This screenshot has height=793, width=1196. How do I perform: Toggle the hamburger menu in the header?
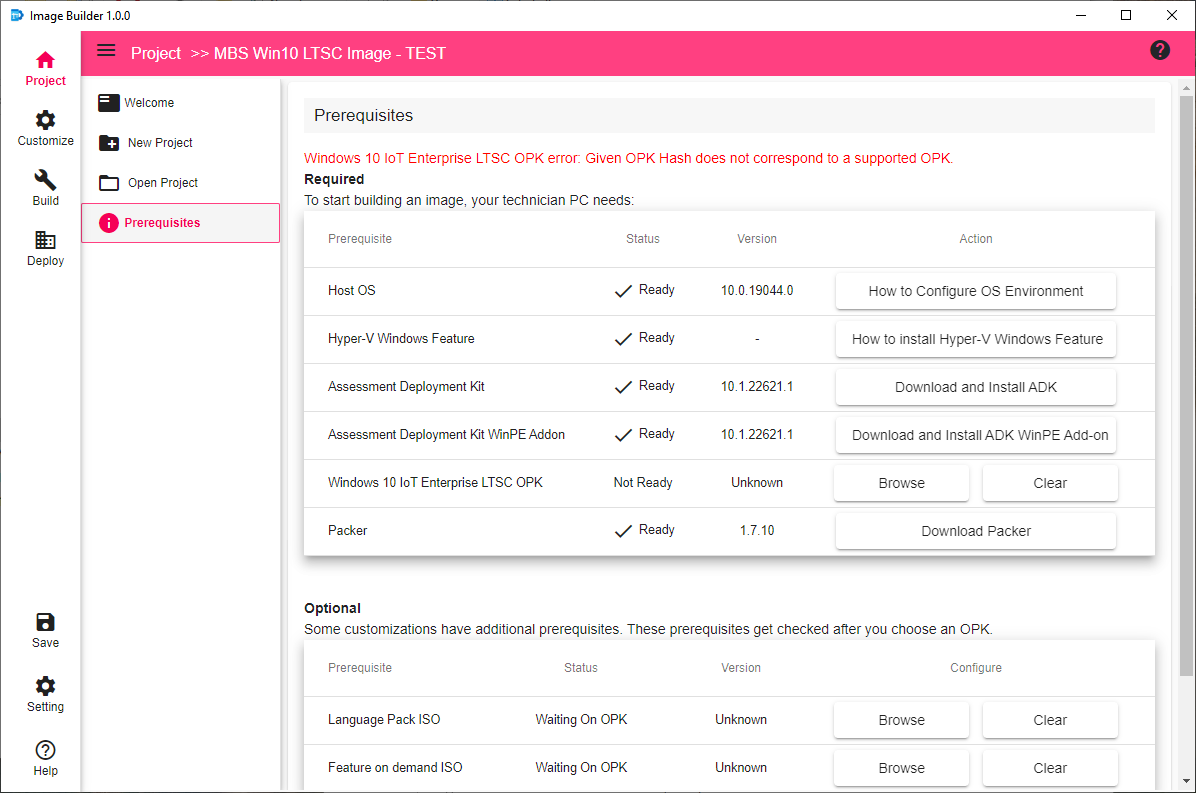(x=106, y=50)
